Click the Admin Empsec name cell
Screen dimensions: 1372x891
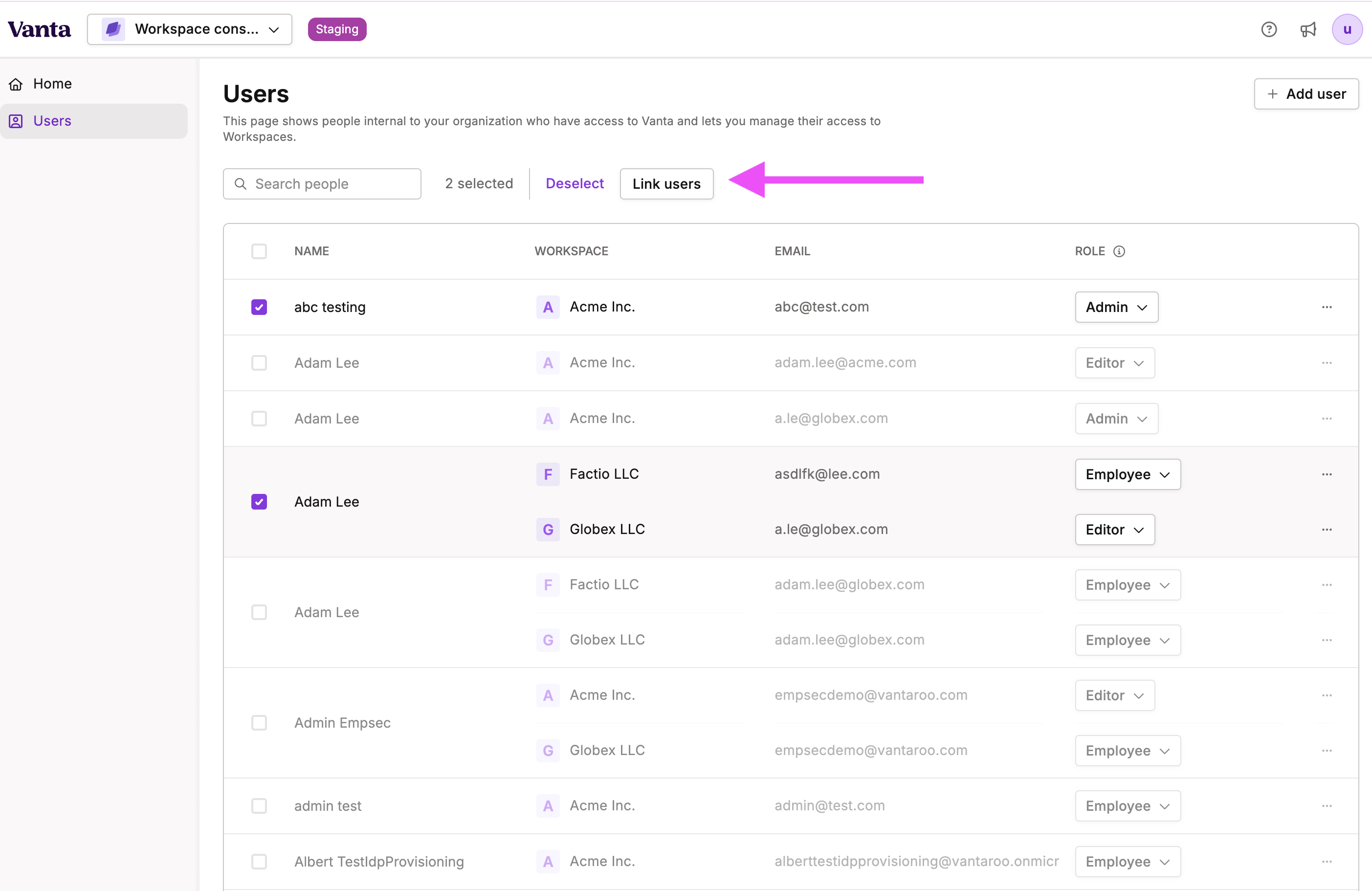point(342,723)
